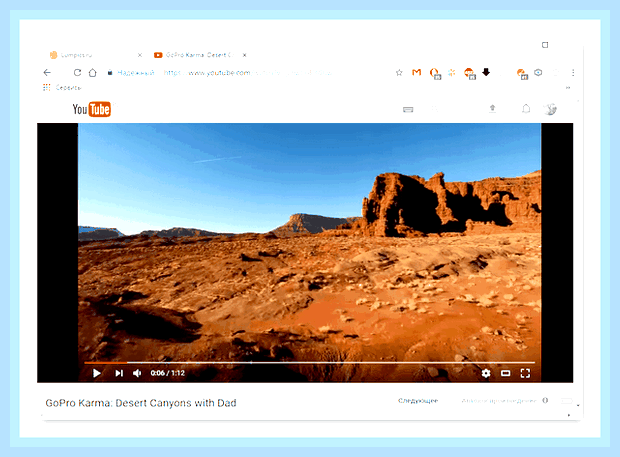Go back with the browser back arrow
This screenshot has height=457, width=620.
pyautogui.click(x=47, y=72)
